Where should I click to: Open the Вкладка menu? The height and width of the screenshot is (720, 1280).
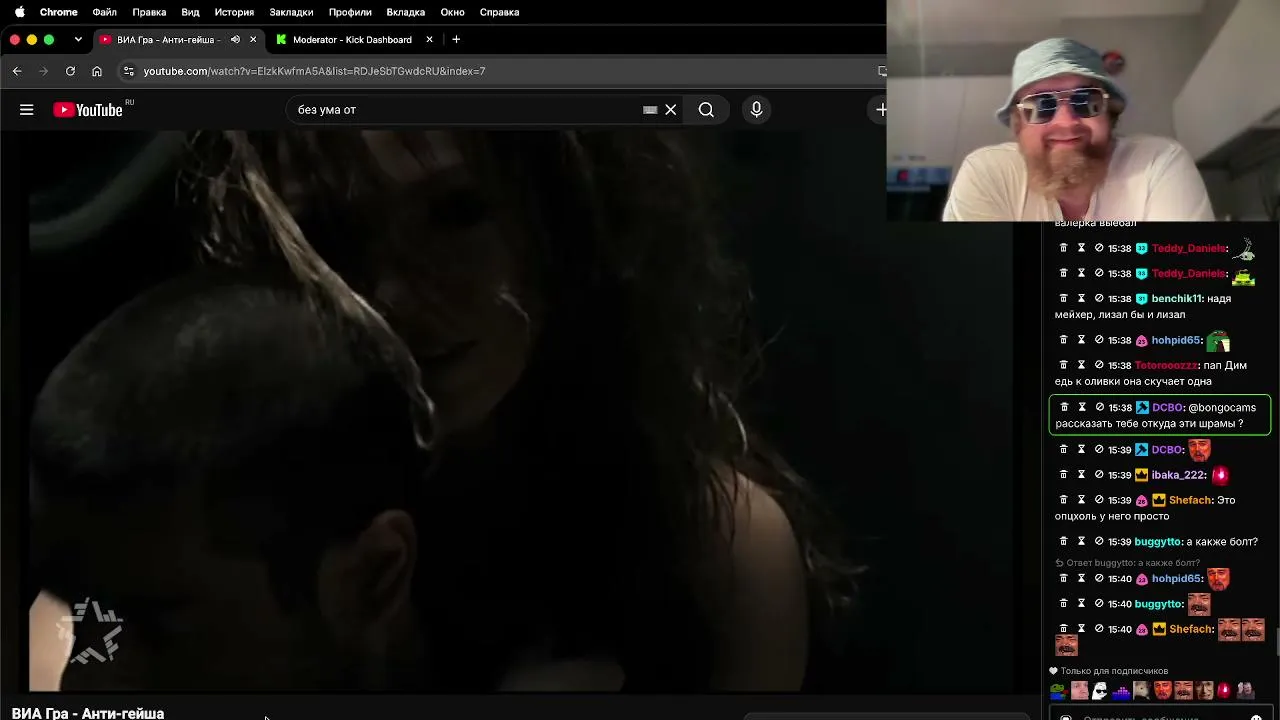(x=406, y=12)
